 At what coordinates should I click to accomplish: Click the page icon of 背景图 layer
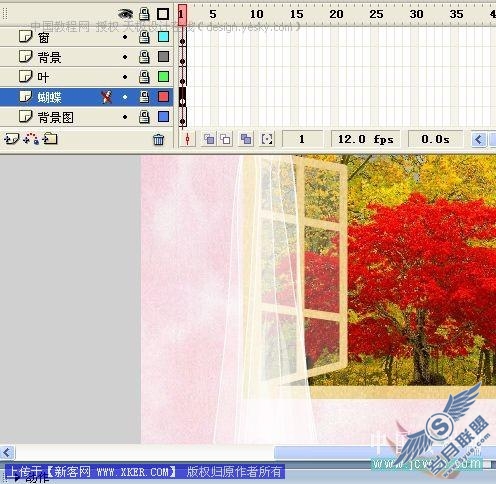coord(25,116)
